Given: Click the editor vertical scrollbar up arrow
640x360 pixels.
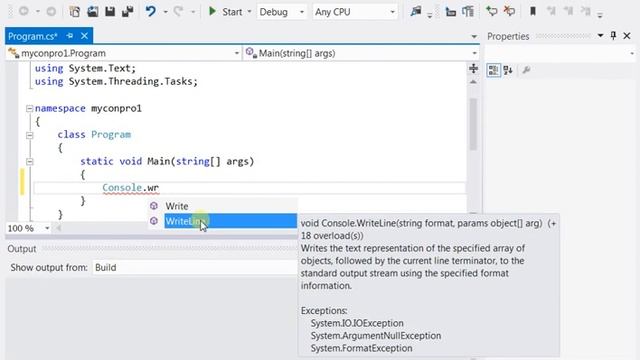Looking at the screenshot, I should pyautogui.click(x=473, y=82).
